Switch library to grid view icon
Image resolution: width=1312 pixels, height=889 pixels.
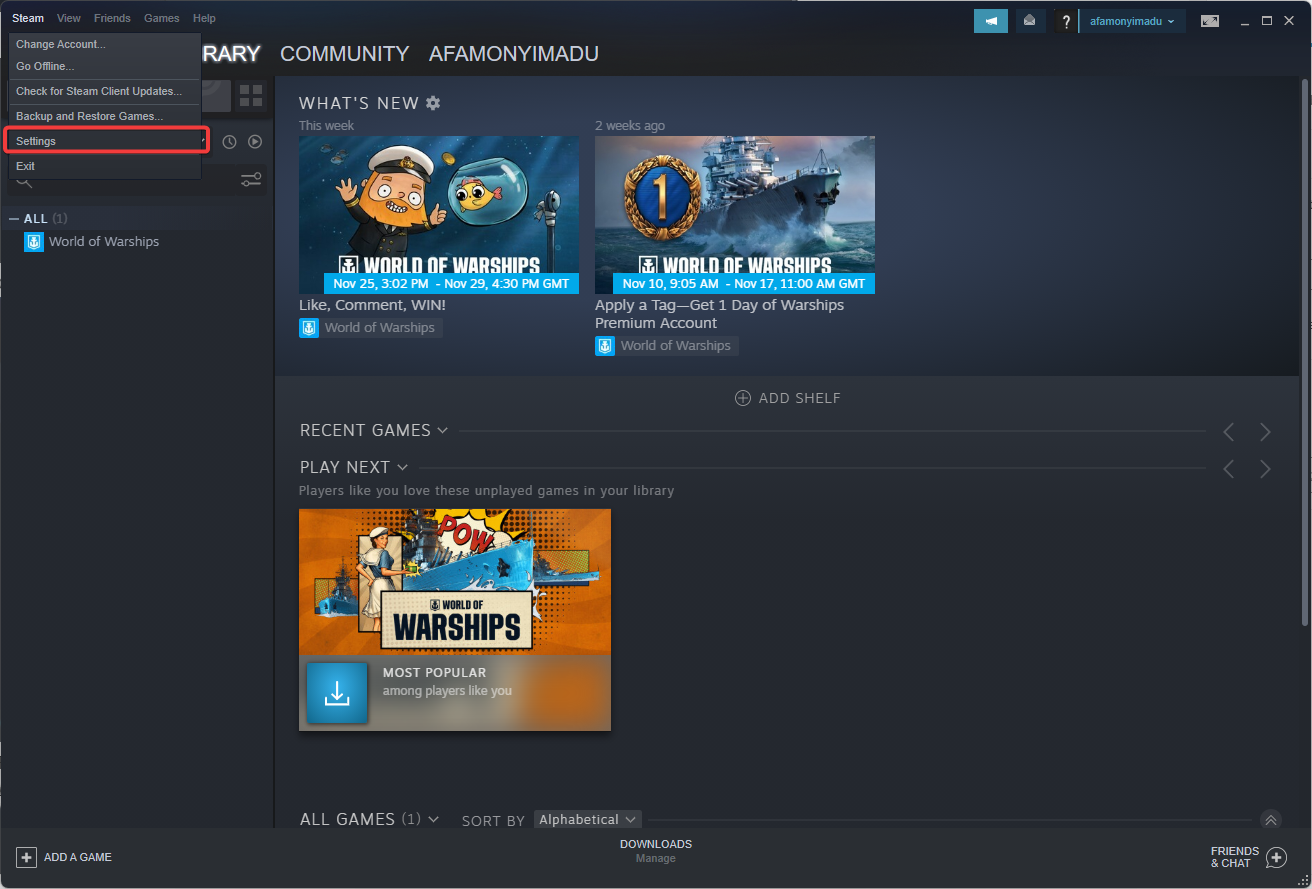click(x=251, y=96)
